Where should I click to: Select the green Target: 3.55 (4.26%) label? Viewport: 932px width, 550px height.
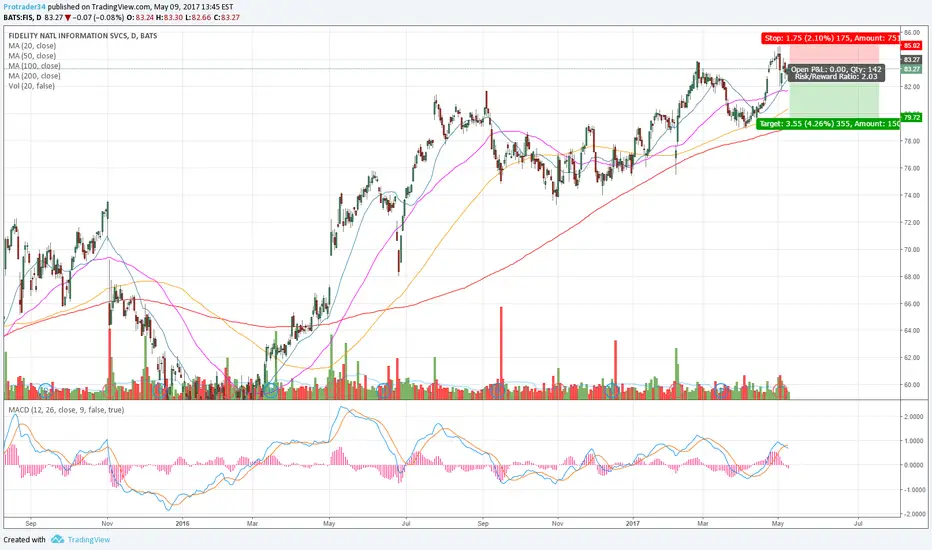[829, 124]
